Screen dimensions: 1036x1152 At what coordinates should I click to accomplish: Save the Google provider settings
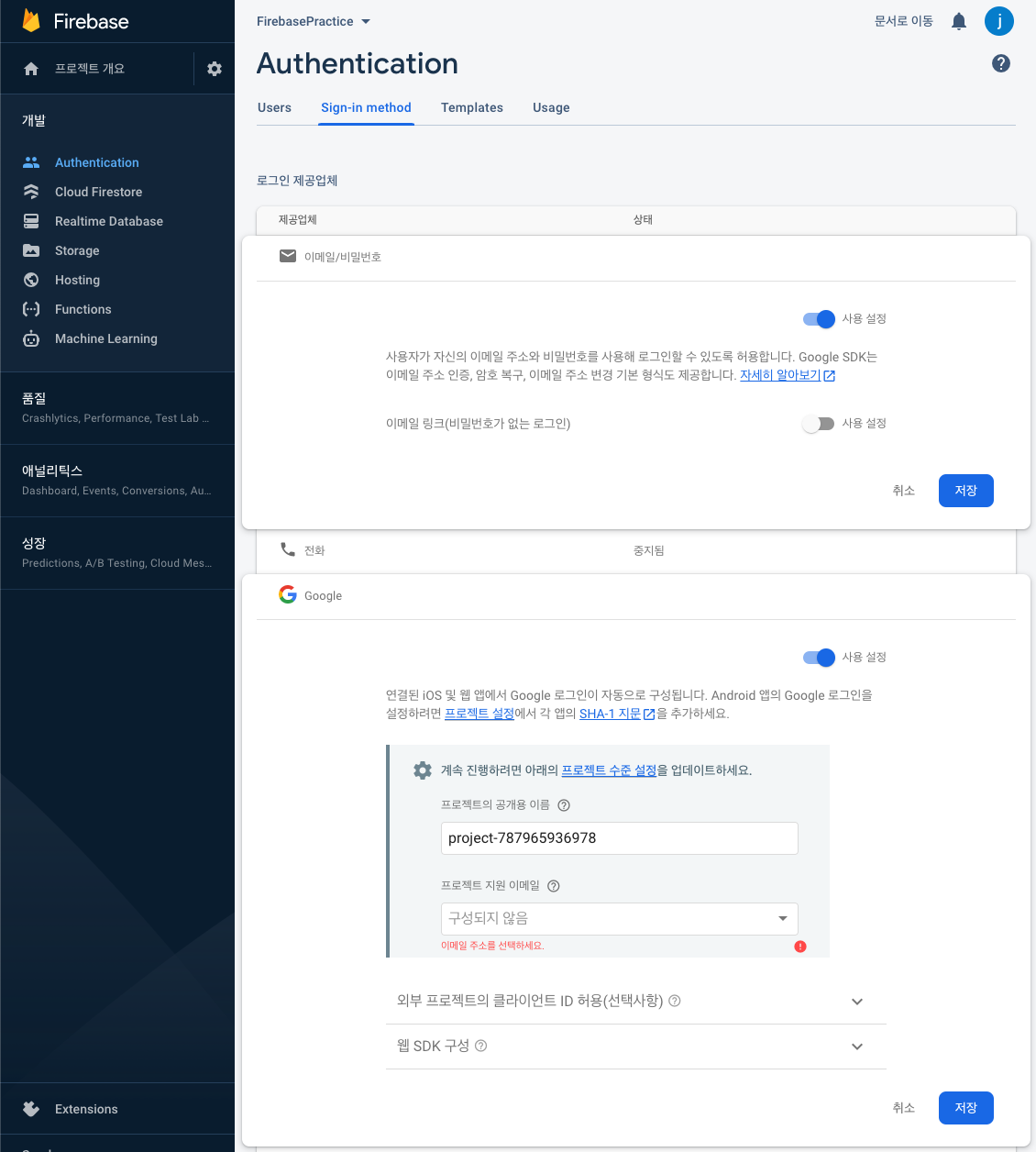click(x=966, y=1108)
